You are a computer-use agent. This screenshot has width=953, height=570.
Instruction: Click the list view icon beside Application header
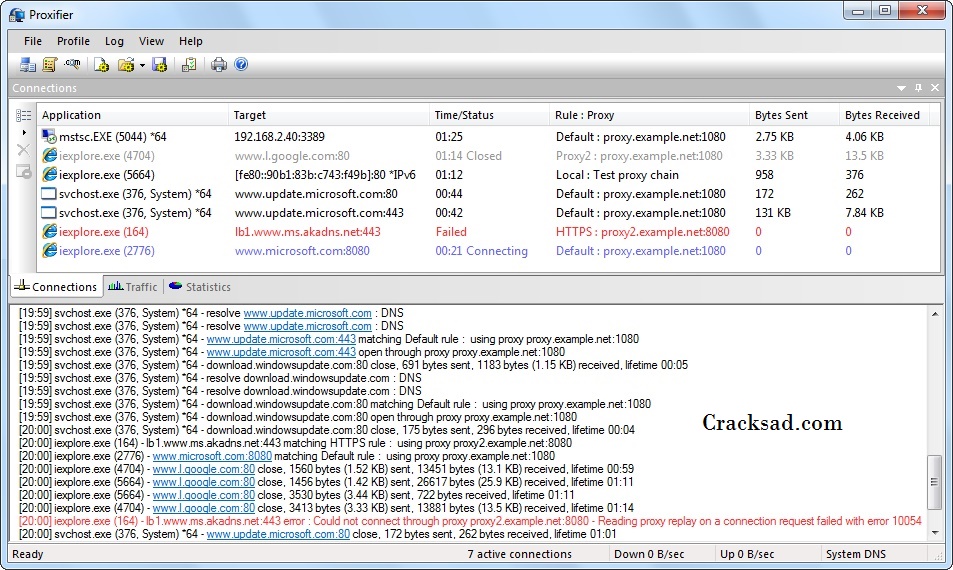(24, 115)
